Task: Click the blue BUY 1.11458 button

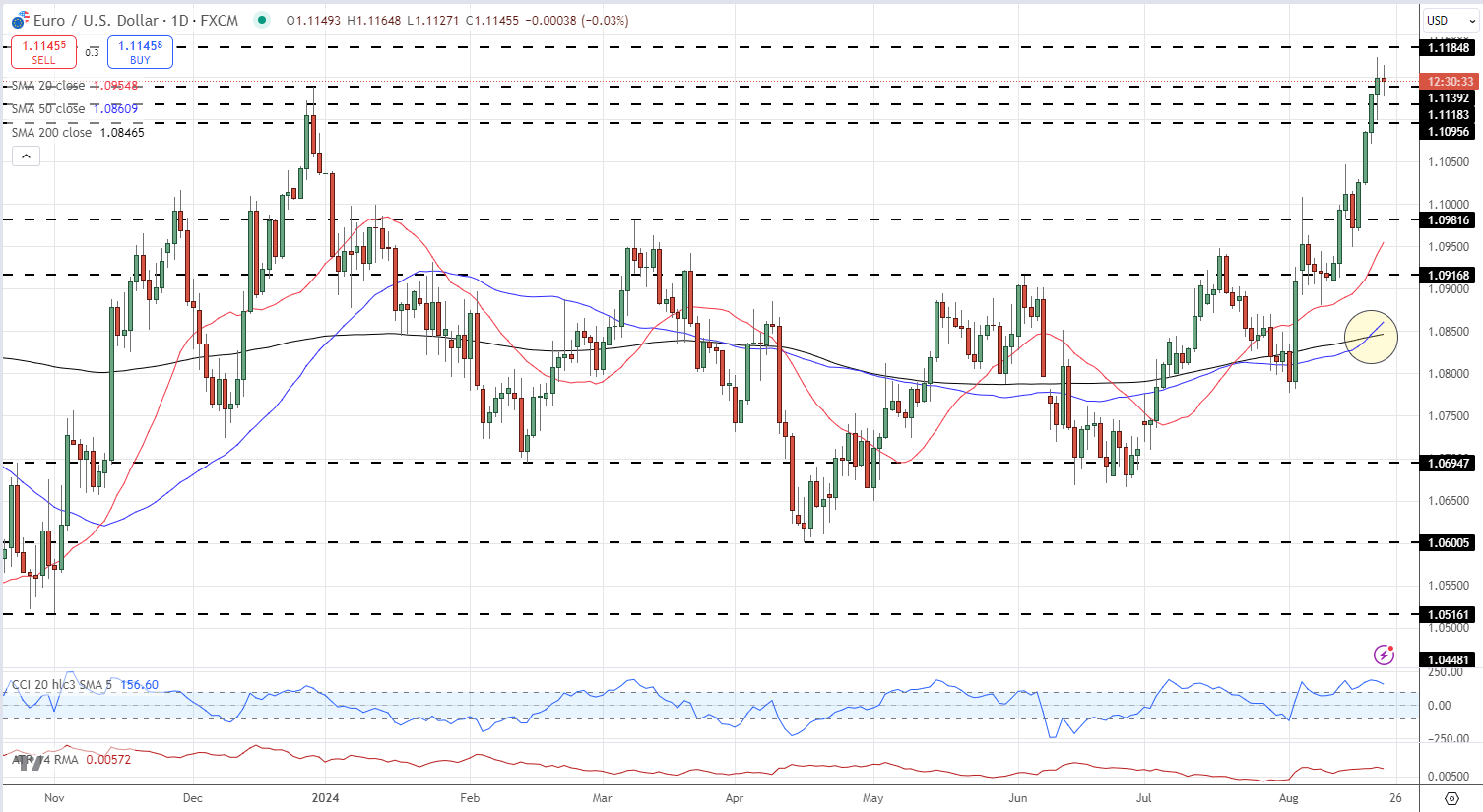Action: click(x=141, y=52)
